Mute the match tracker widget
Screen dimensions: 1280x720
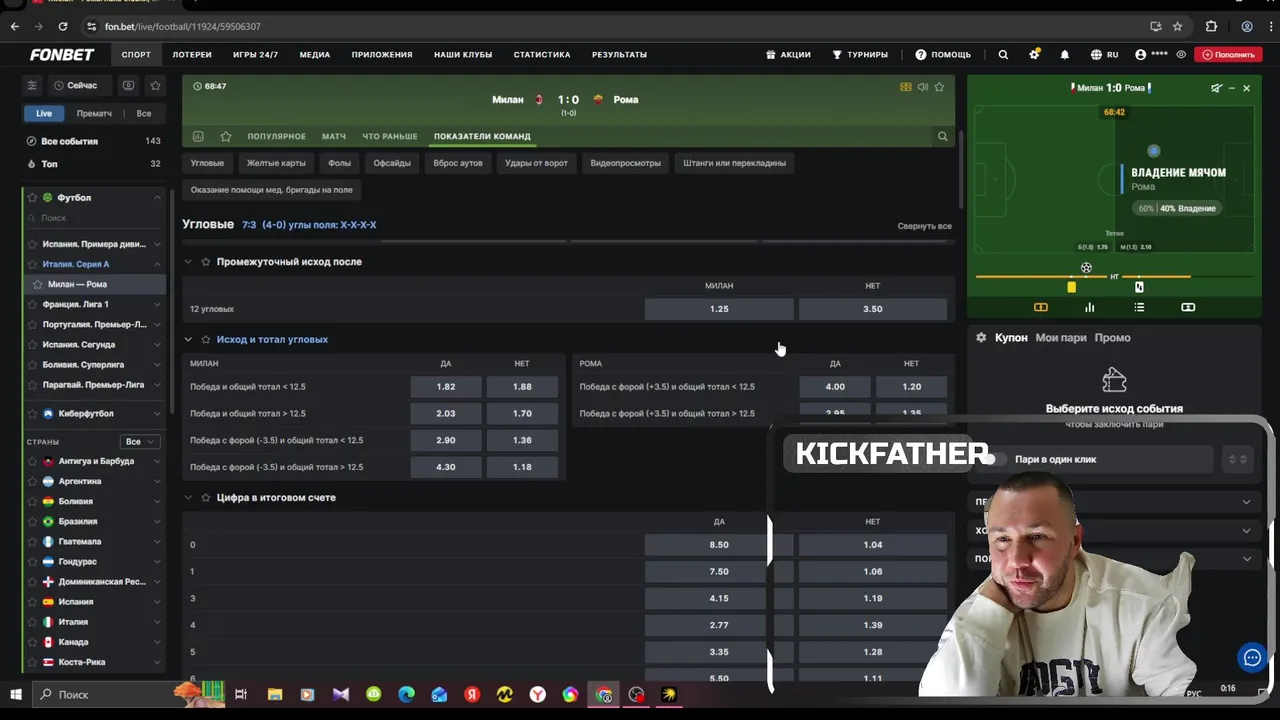point(1216,88)
